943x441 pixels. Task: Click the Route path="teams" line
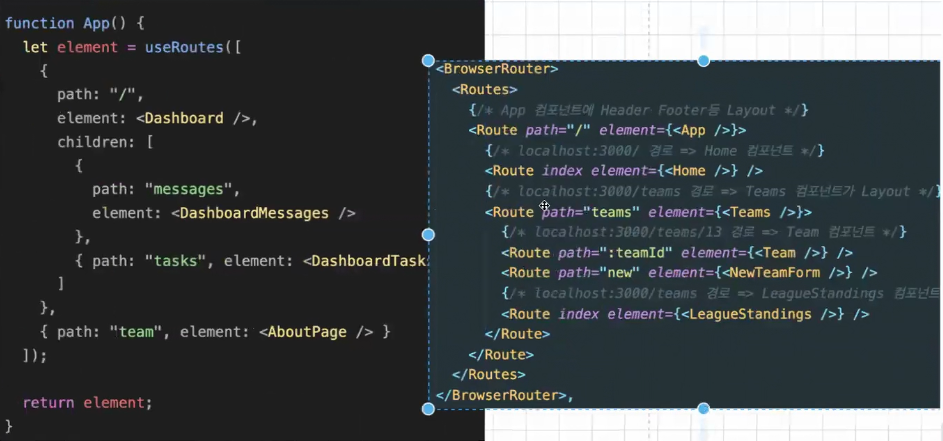click(x=648, y=212)
